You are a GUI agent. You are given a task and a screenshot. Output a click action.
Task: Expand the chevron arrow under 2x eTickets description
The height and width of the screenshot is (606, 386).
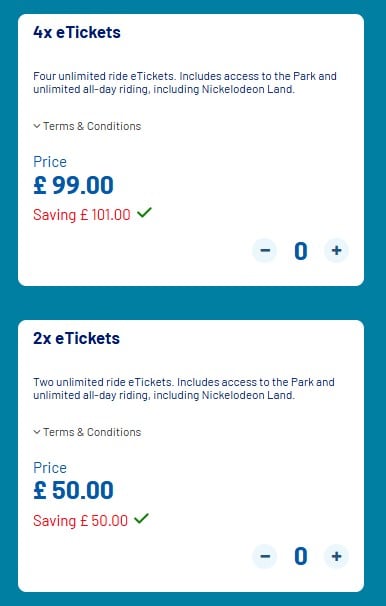37,432
